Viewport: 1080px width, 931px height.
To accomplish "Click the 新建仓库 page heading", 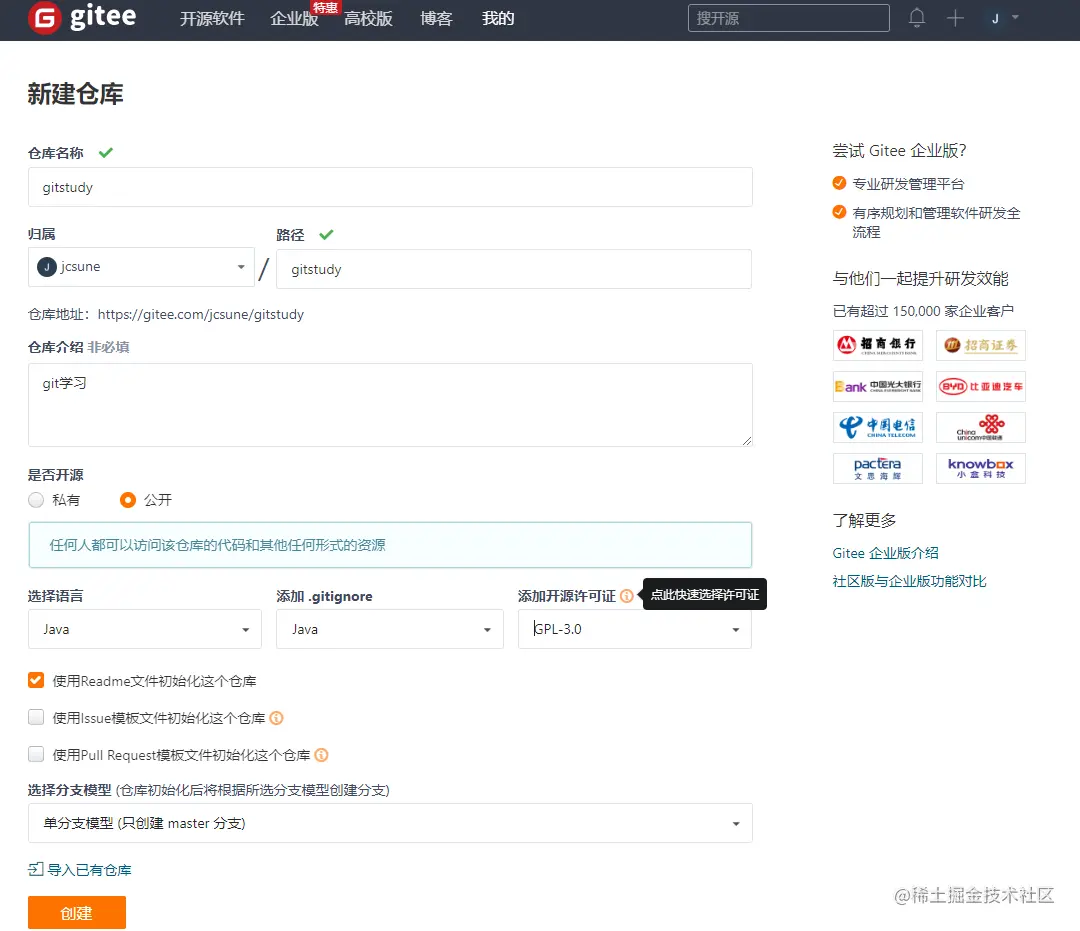I will click(76, 94).
